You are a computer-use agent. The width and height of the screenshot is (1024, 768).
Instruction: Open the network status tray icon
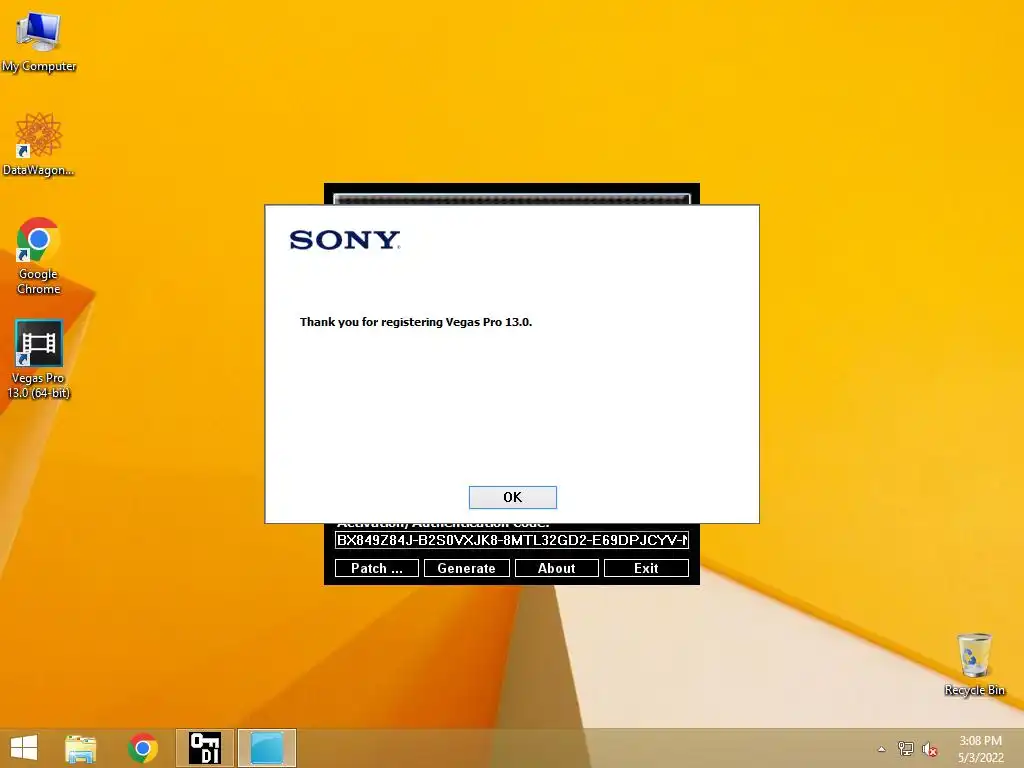click(906, 749)
